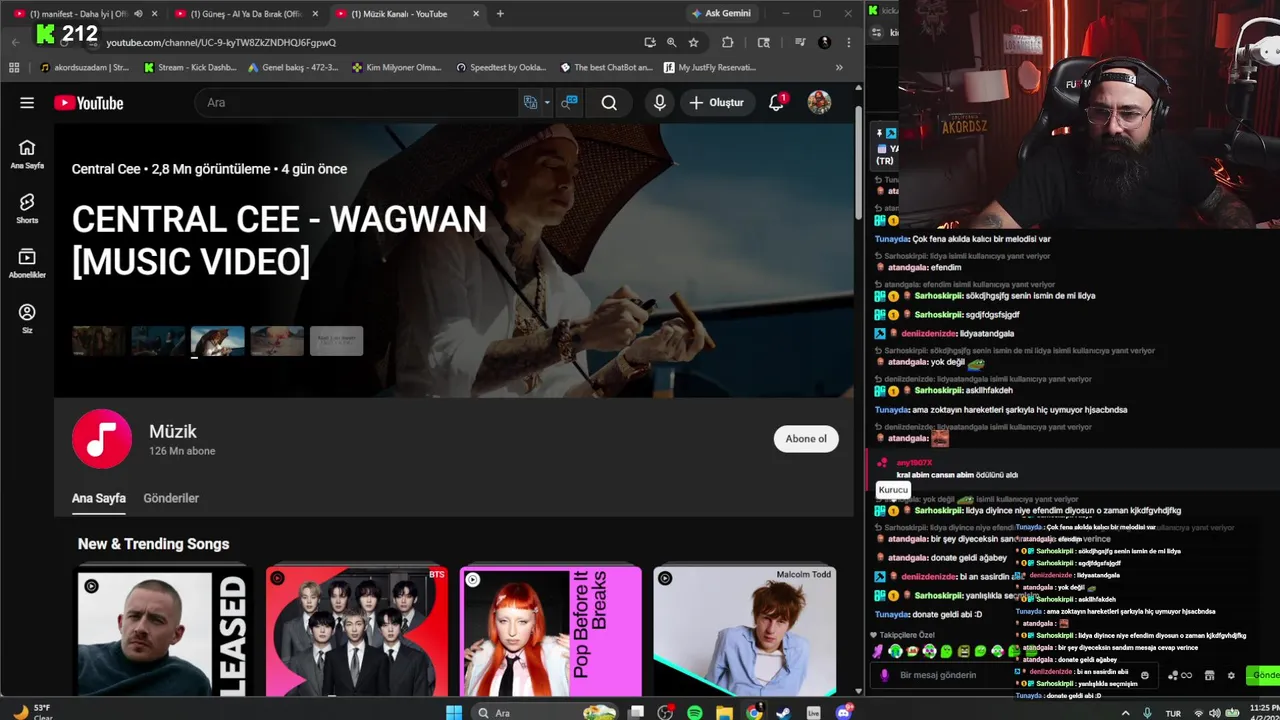Click the purple microphone icon in chat input
1280x720 pixels.
click(x=884, y=675)
